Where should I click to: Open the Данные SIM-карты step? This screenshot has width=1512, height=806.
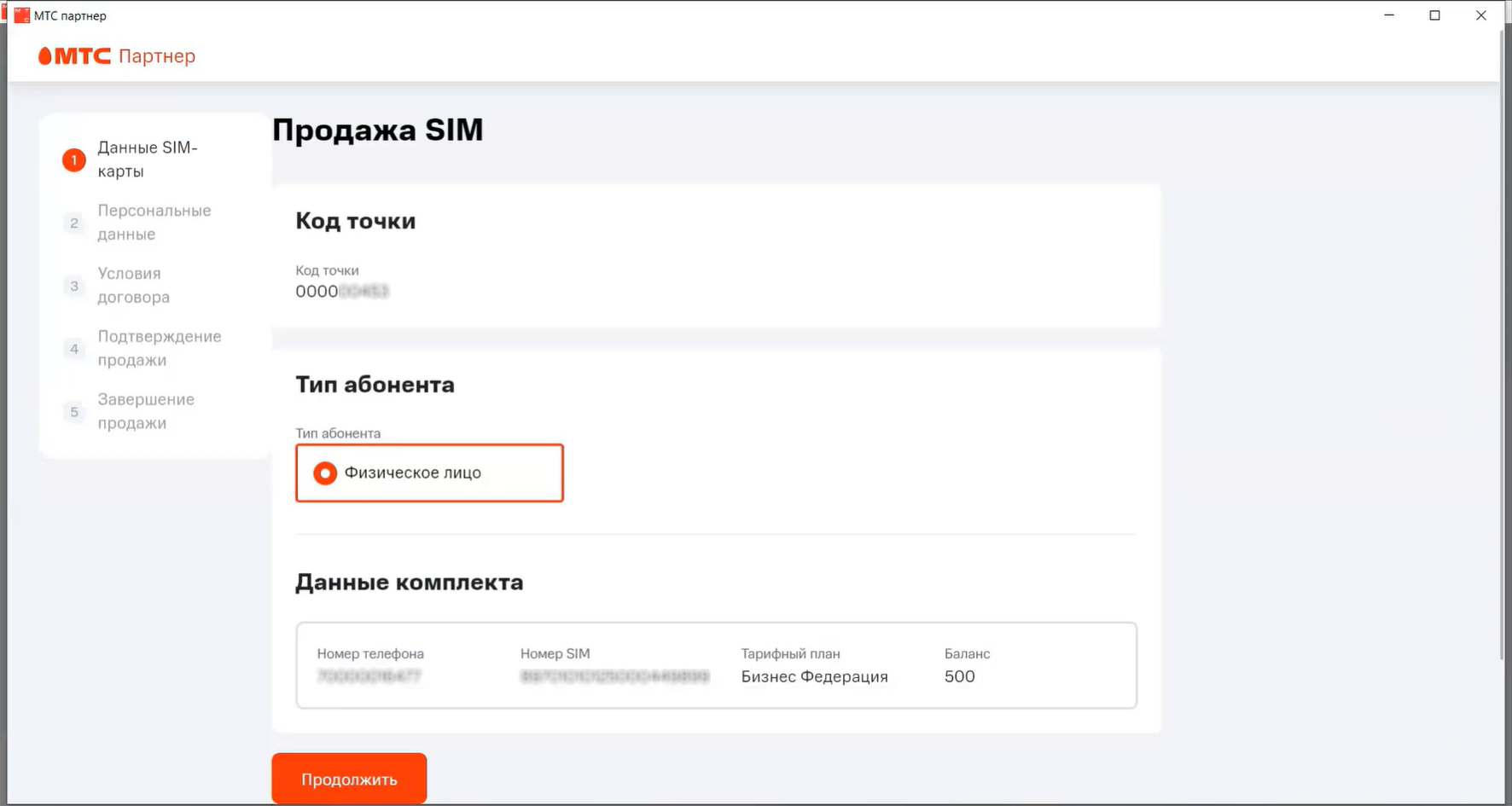point(148,159)
